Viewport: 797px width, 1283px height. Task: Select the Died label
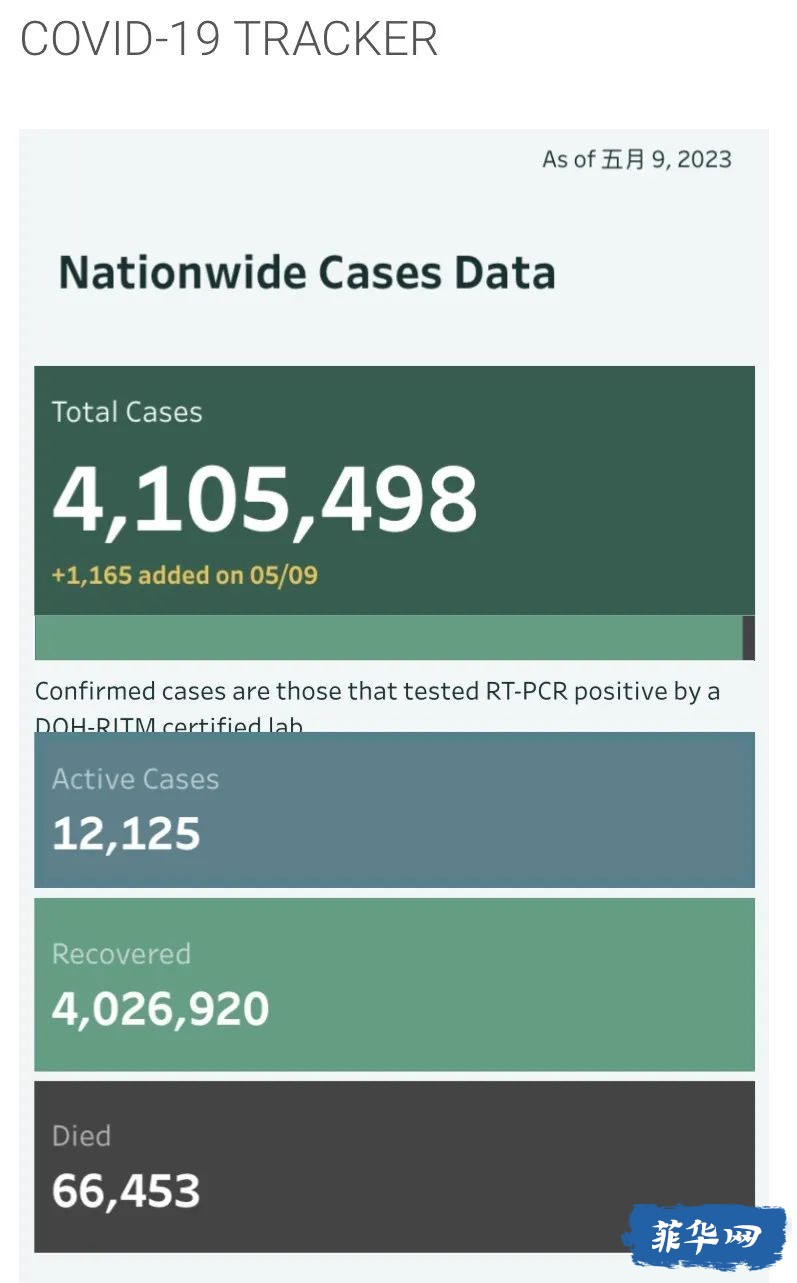[x=81, y=1136]
